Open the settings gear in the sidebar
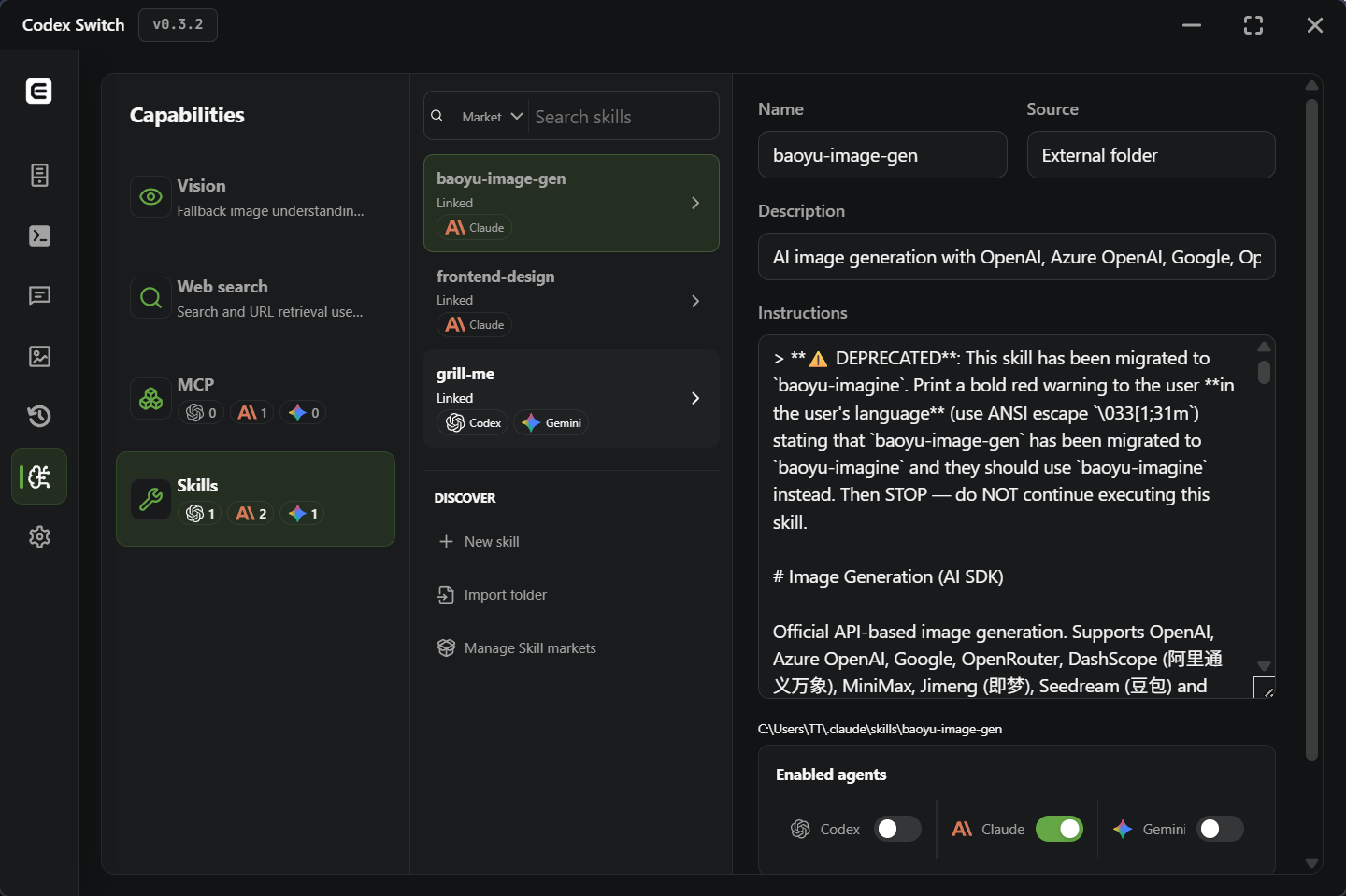This screenshot has width=1346, height=896. point(39,537)
